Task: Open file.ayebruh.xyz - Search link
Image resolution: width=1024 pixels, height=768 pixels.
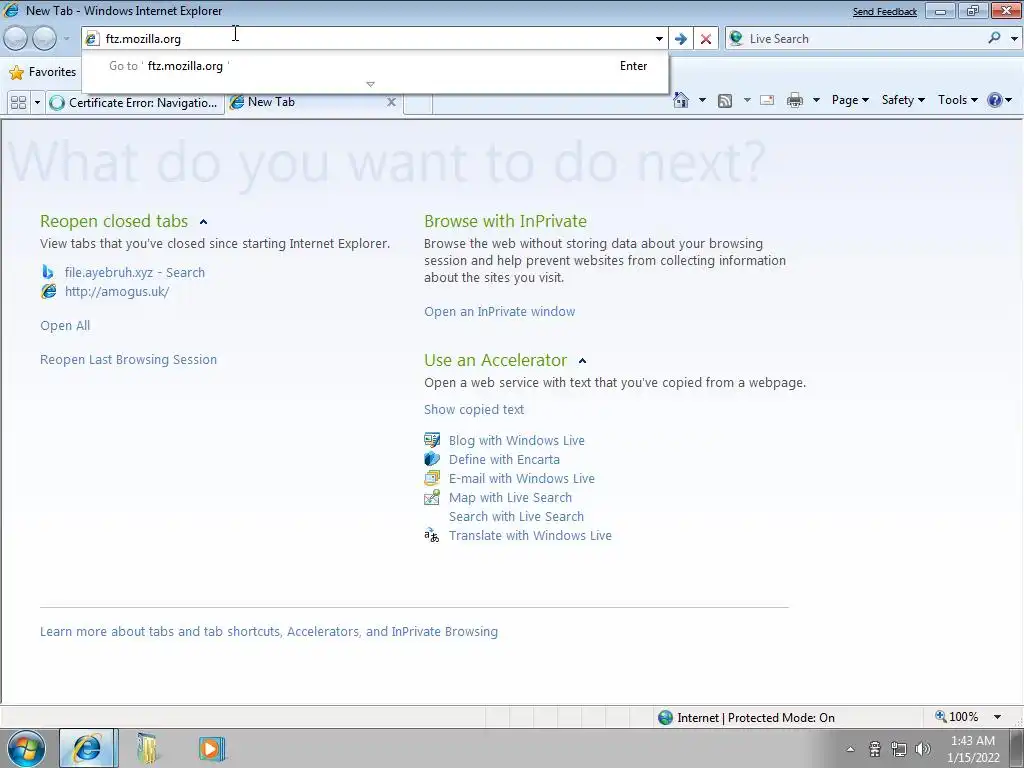Action: tap(135, 272)
